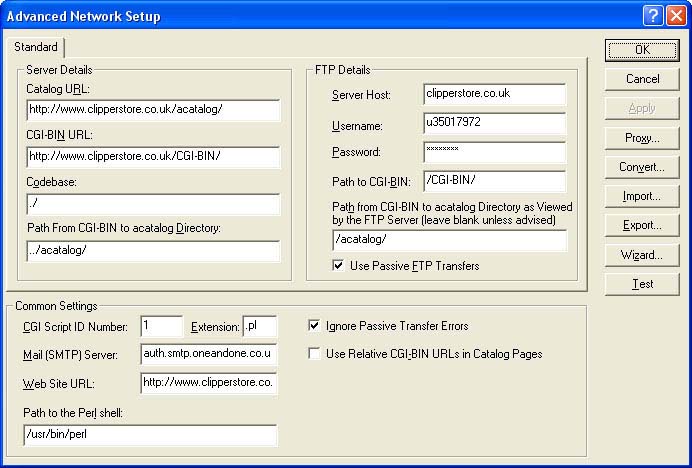Image resolution: width=692 pixels, height=468 pixels.
Task: Launch the network setup Wizard
Action: coord(642,255)
